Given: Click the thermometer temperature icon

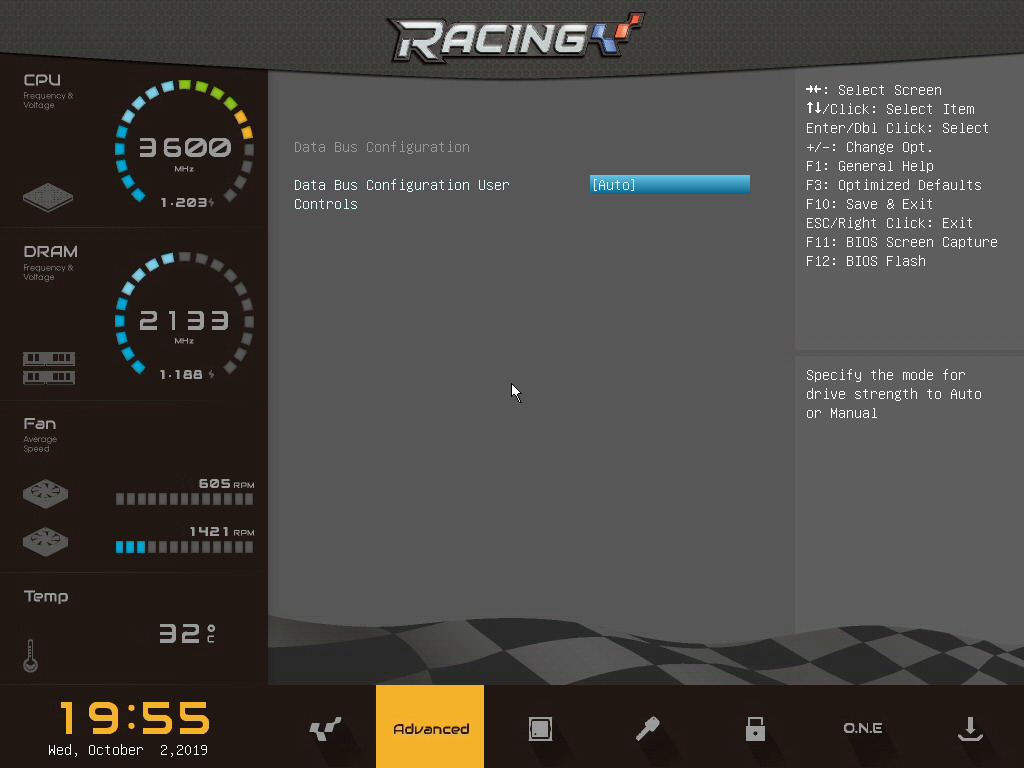Looking at the screenshot, I should click(30, 656).
